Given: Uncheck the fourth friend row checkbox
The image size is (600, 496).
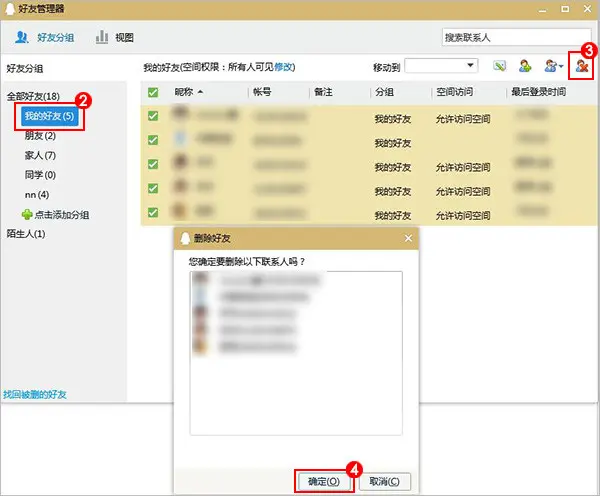Looking at the screenshot, I should (x=153, y=188).
